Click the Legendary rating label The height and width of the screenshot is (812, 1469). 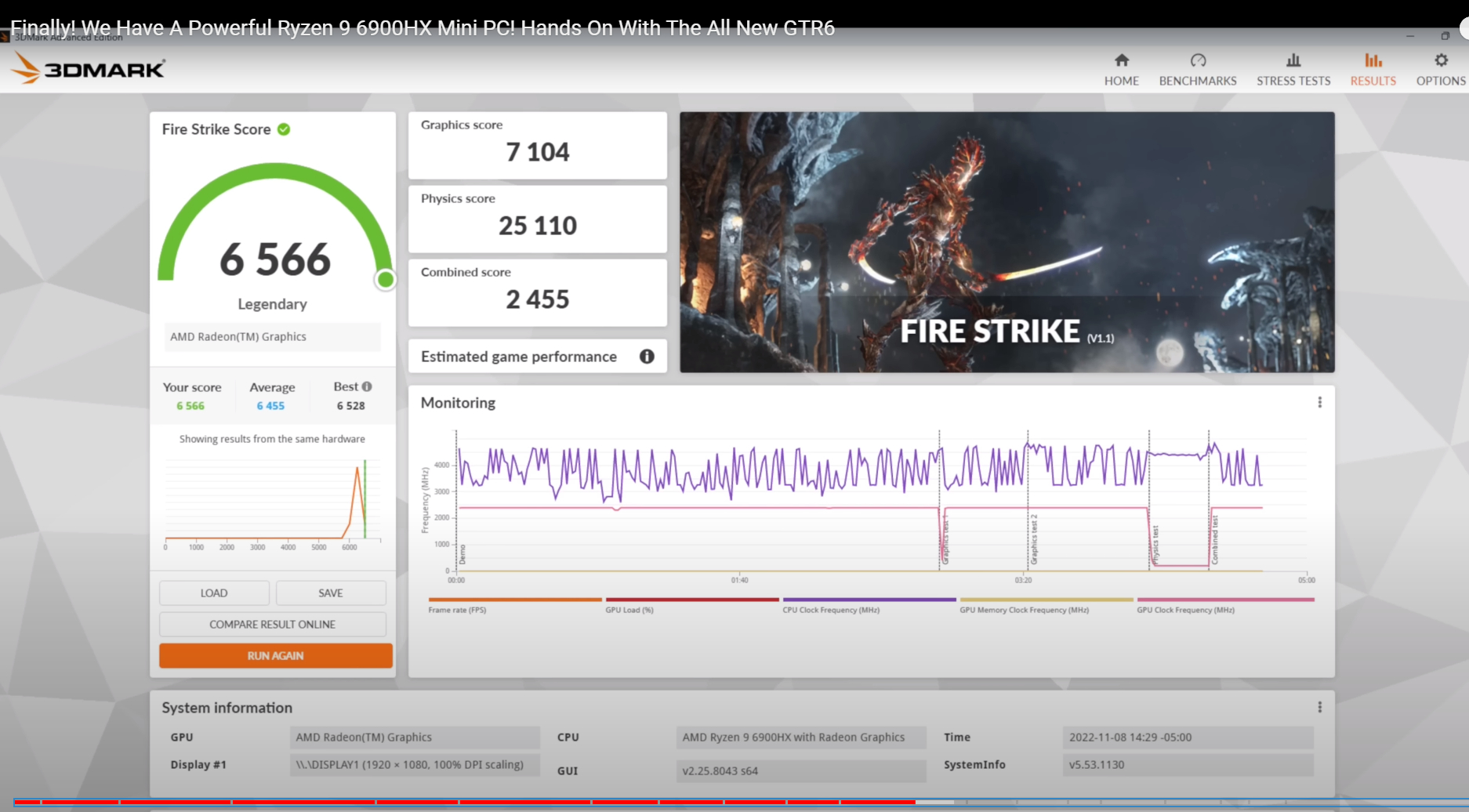(272, 304)
